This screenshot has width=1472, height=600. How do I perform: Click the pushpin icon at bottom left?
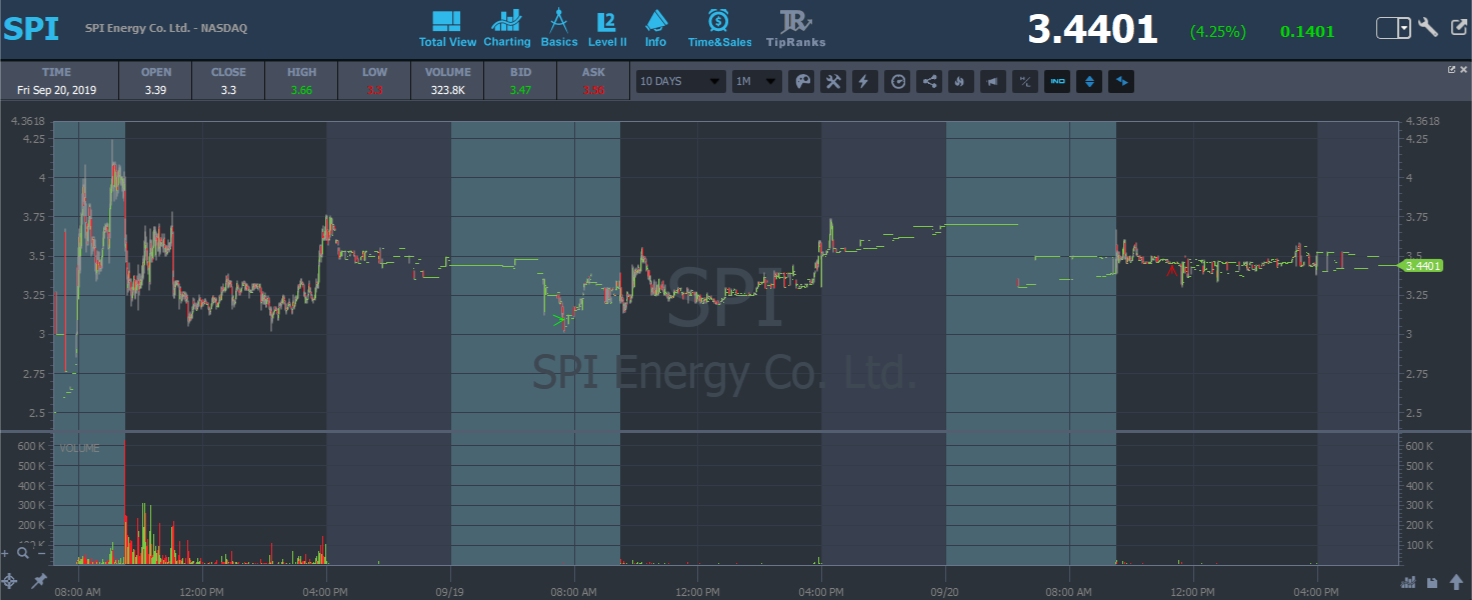click(x=39, y=581)
